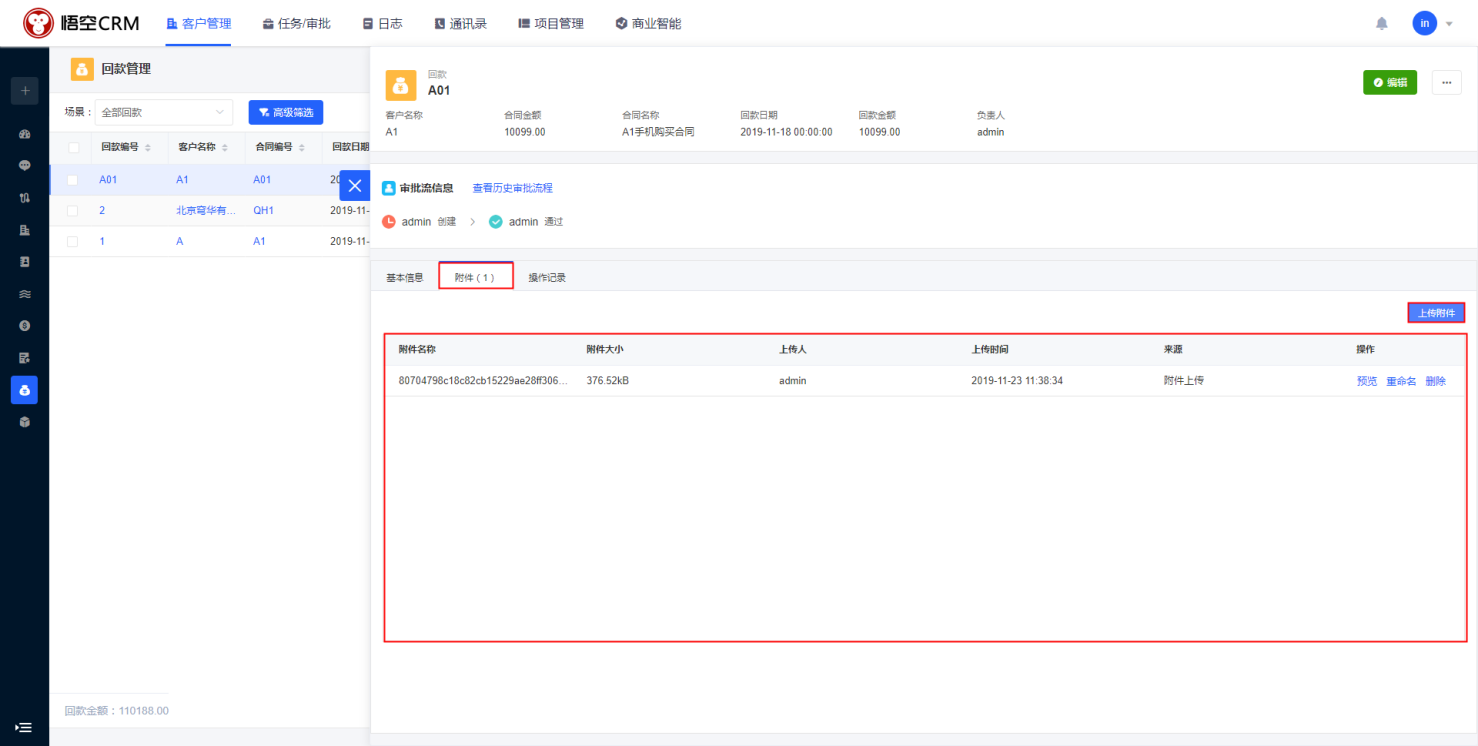
Task: Open the speech bubble leads sidebar icon
Action: click(x=24, y=166)
